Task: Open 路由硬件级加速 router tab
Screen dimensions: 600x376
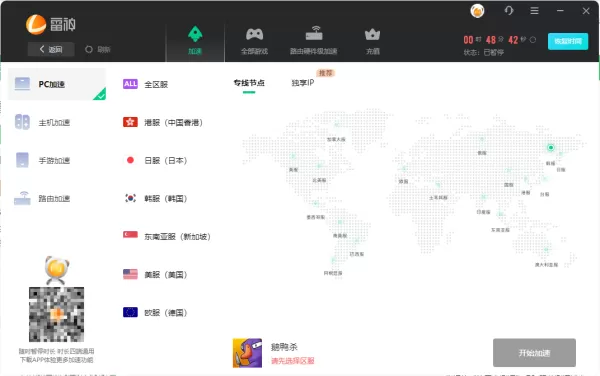Action: coord(314,41)
